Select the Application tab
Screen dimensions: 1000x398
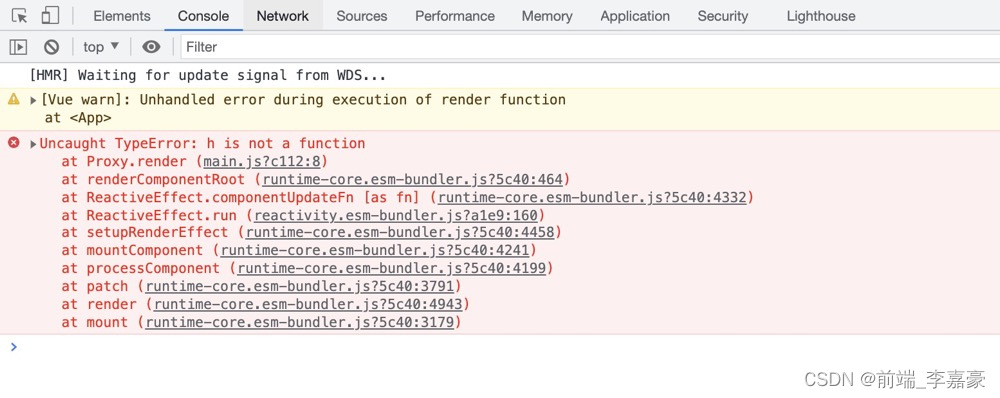pos(635,16)
